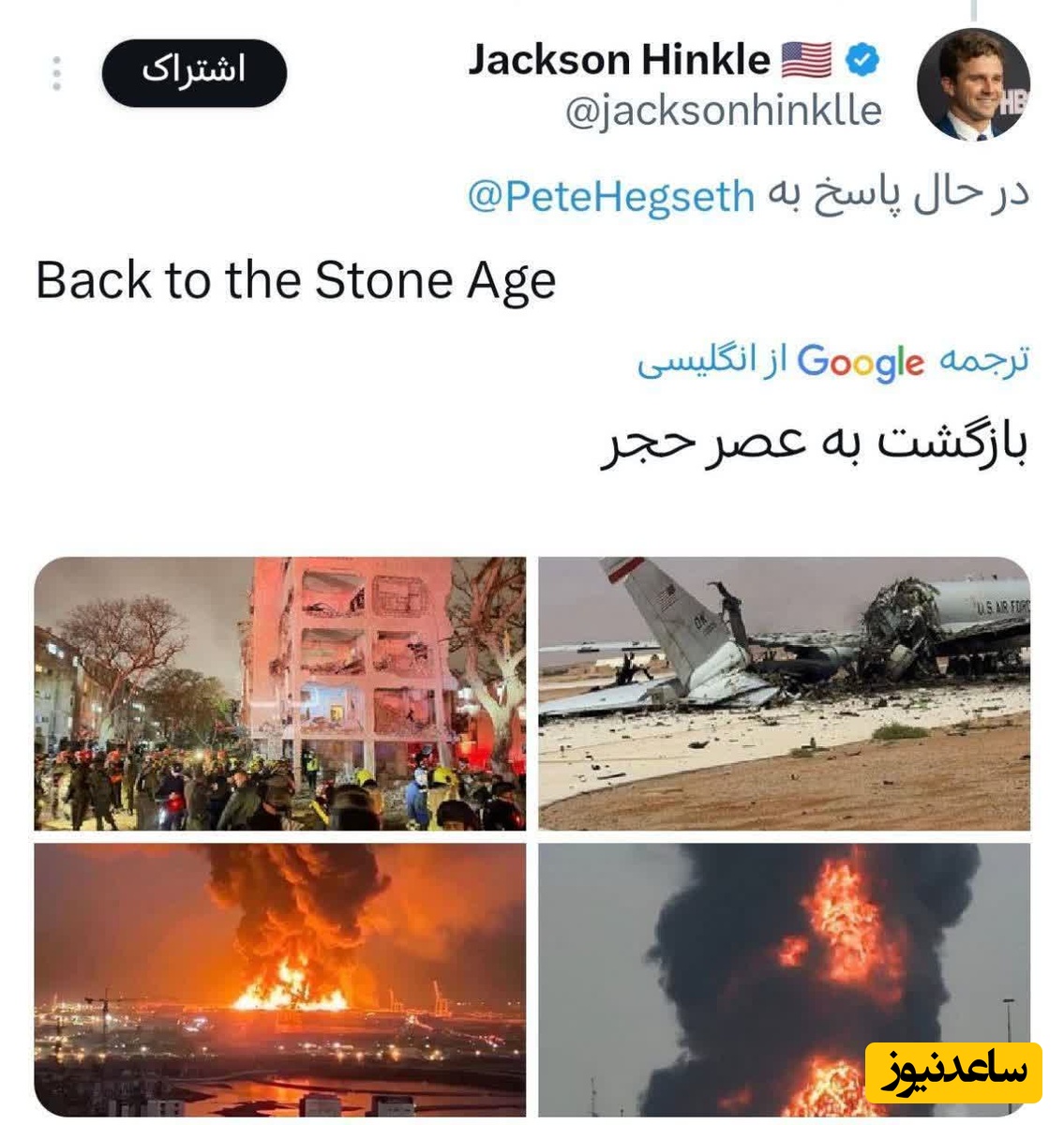1064x1125 pixels.
Task: Select the 'Back to the Stone Age' tweet text
Action: [x=295, y=280]
